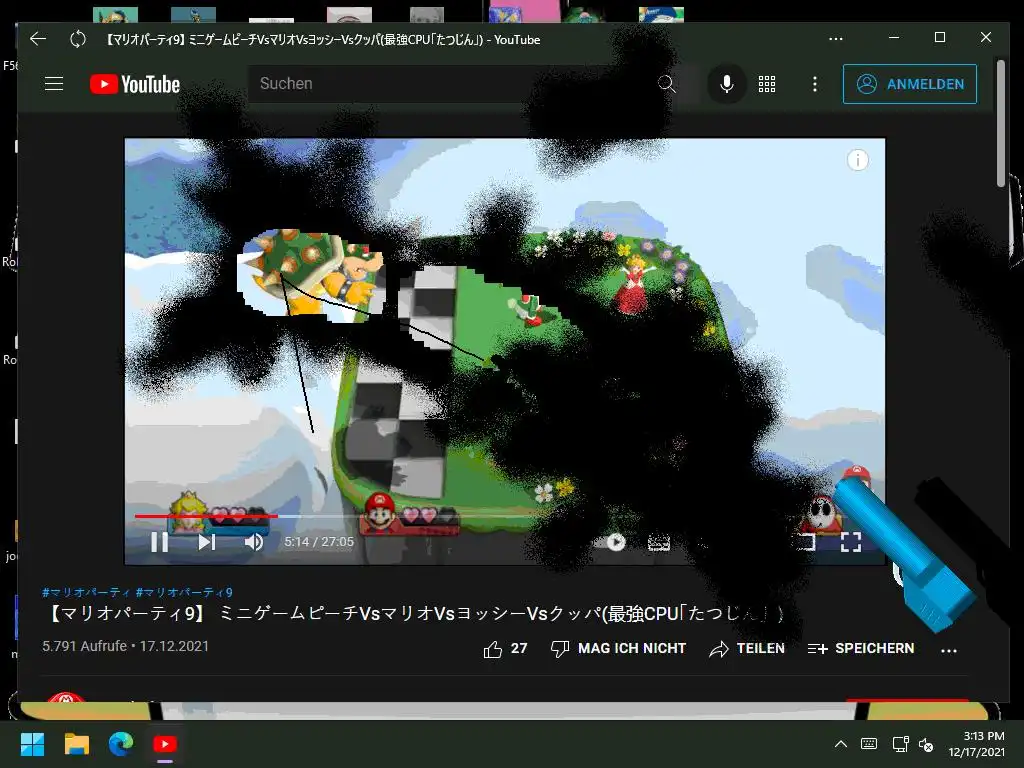Viewport: 1024px width, 768px height.
Task: Open the app's three-dot title bar menu
Action: coord(835,39)
